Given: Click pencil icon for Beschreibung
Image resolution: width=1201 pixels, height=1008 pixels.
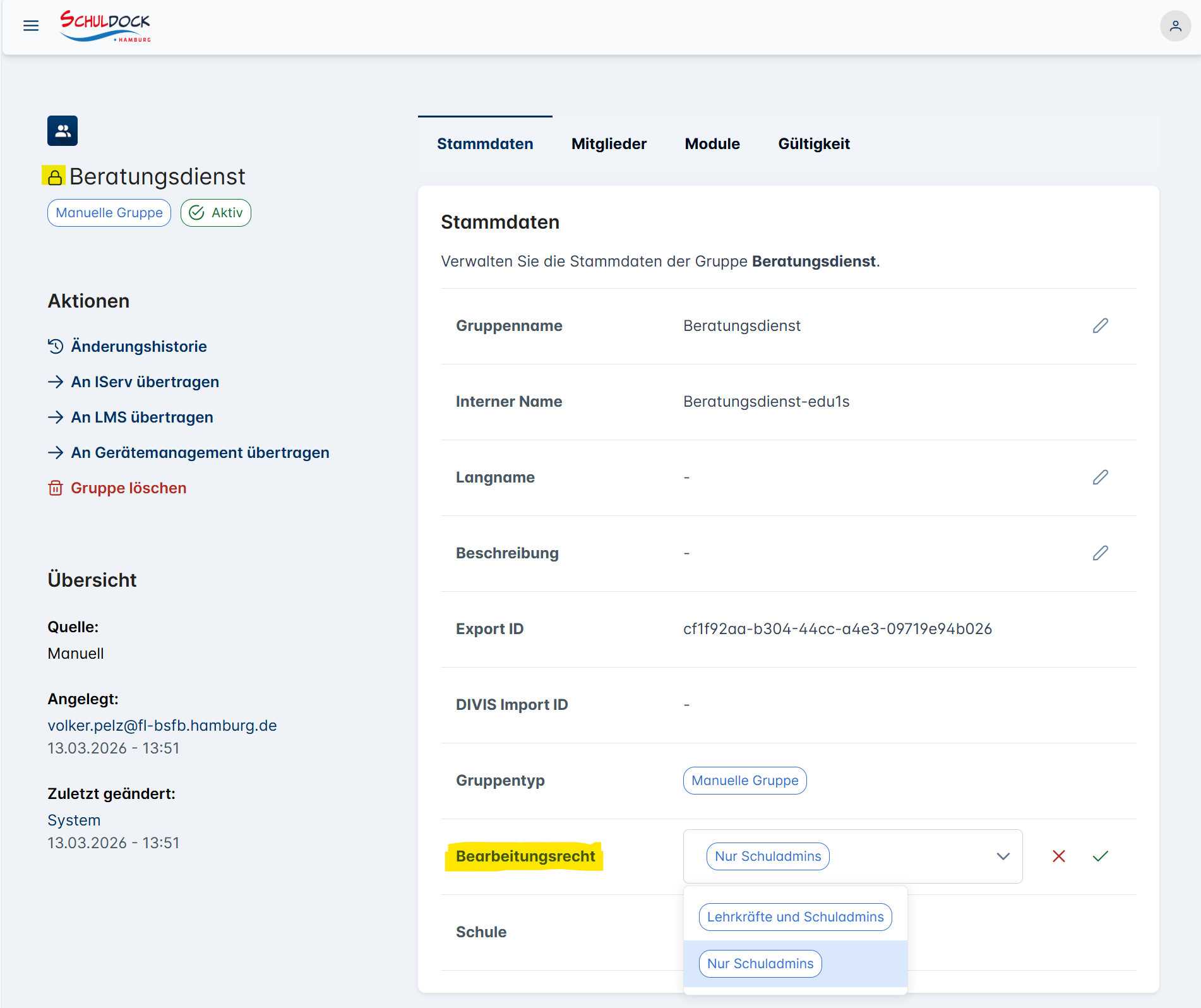Looking at the screenshot, I should click(1100, 553).
